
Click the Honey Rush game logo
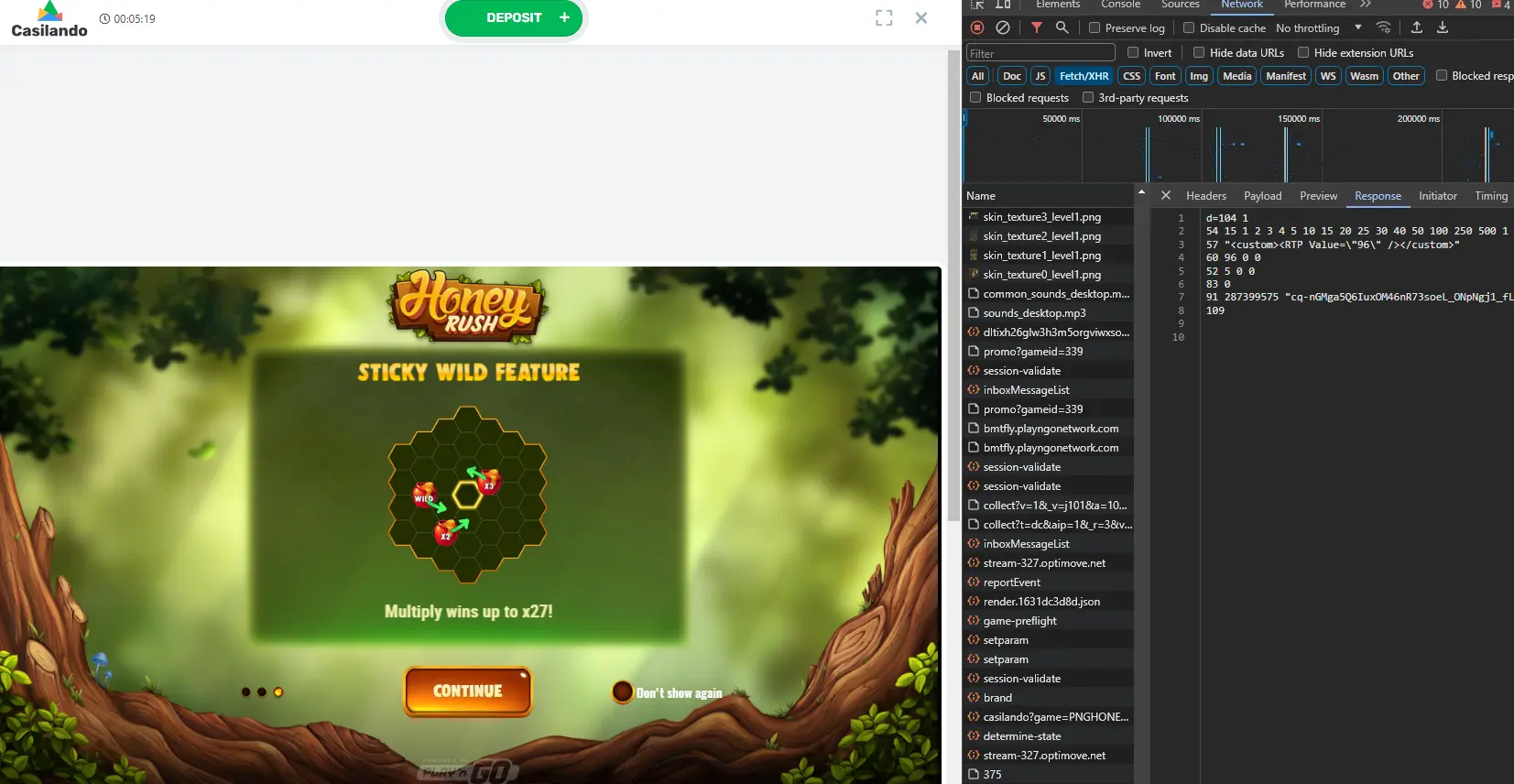(468, 307)
